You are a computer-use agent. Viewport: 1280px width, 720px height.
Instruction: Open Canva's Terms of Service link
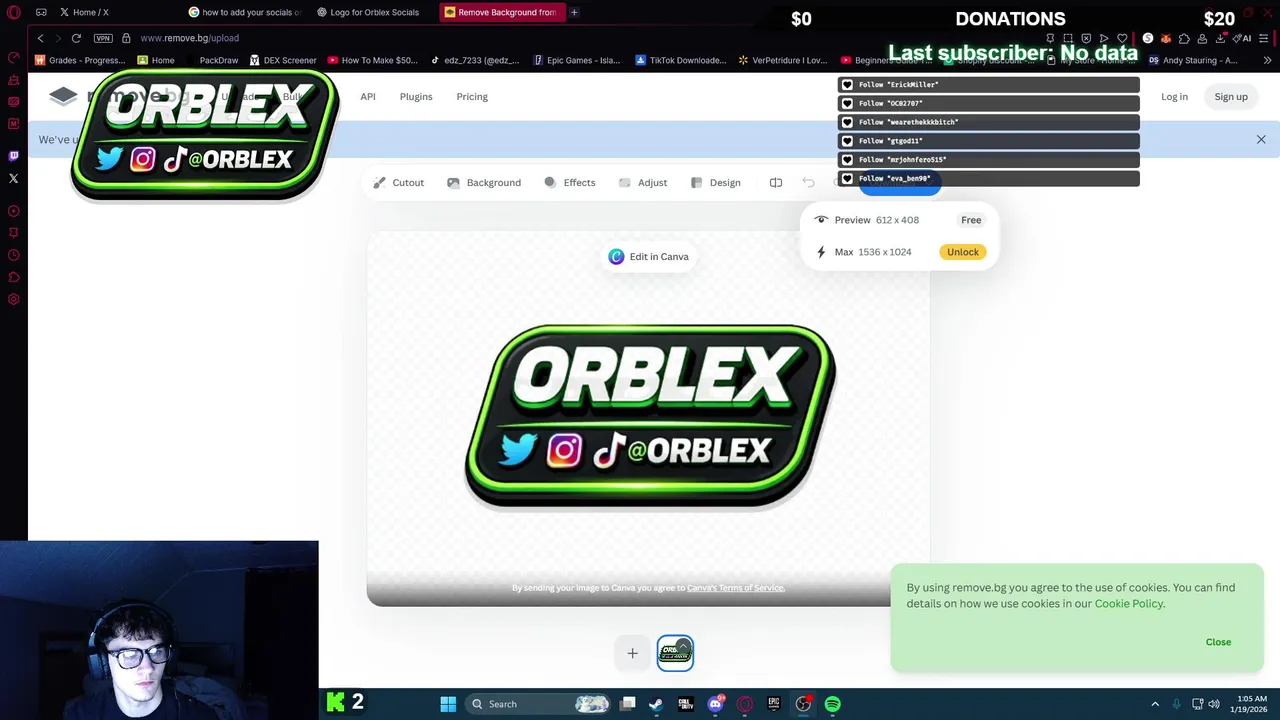pyautogui.click(x=735, y=588)
